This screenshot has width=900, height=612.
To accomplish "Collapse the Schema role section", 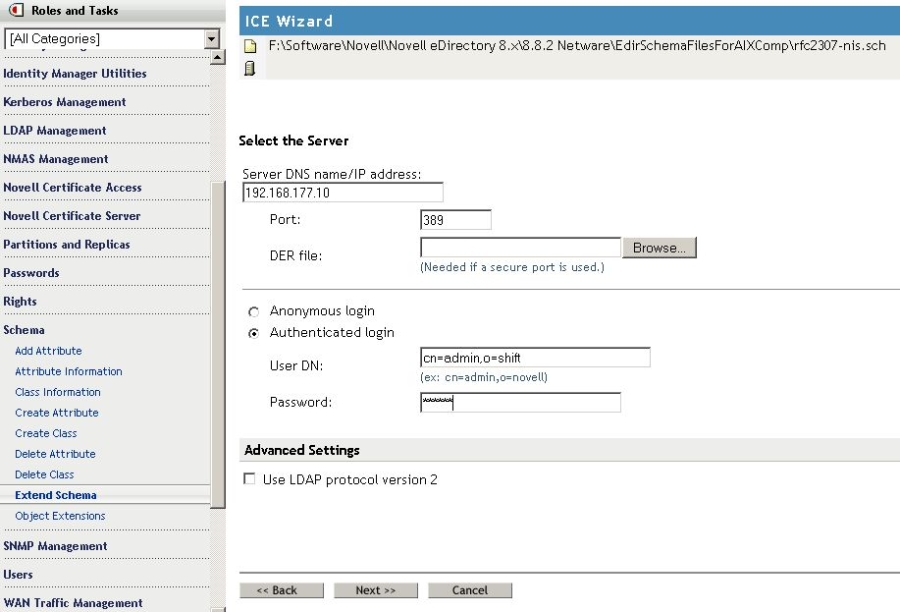I will 24,330.
